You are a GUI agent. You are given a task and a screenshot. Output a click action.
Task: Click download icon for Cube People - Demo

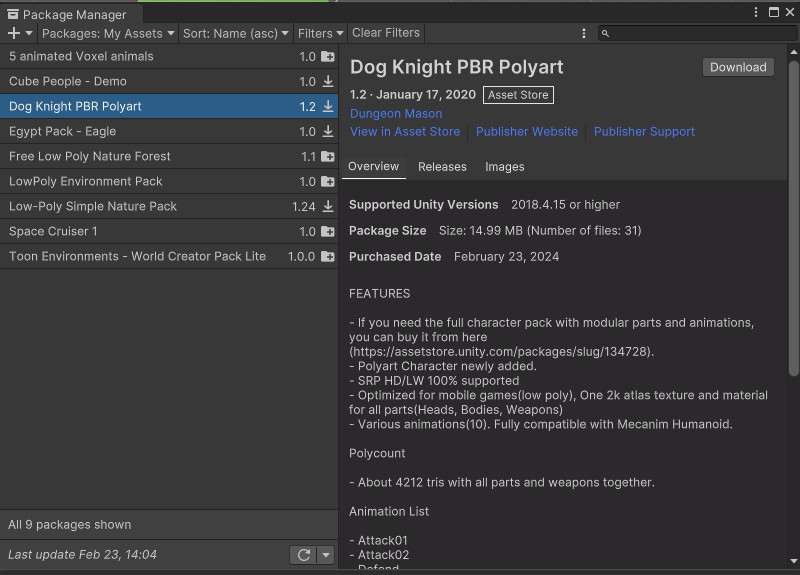click(328, 81)
